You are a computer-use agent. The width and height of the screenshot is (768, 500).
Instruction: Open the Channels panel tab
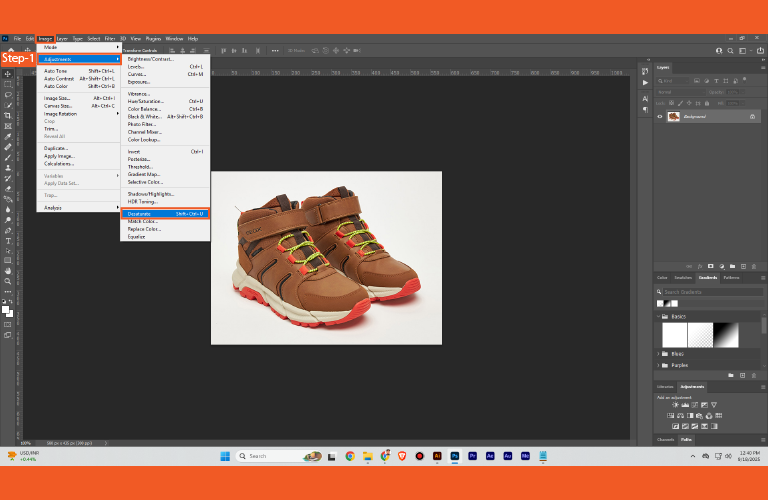coord(665,439)
